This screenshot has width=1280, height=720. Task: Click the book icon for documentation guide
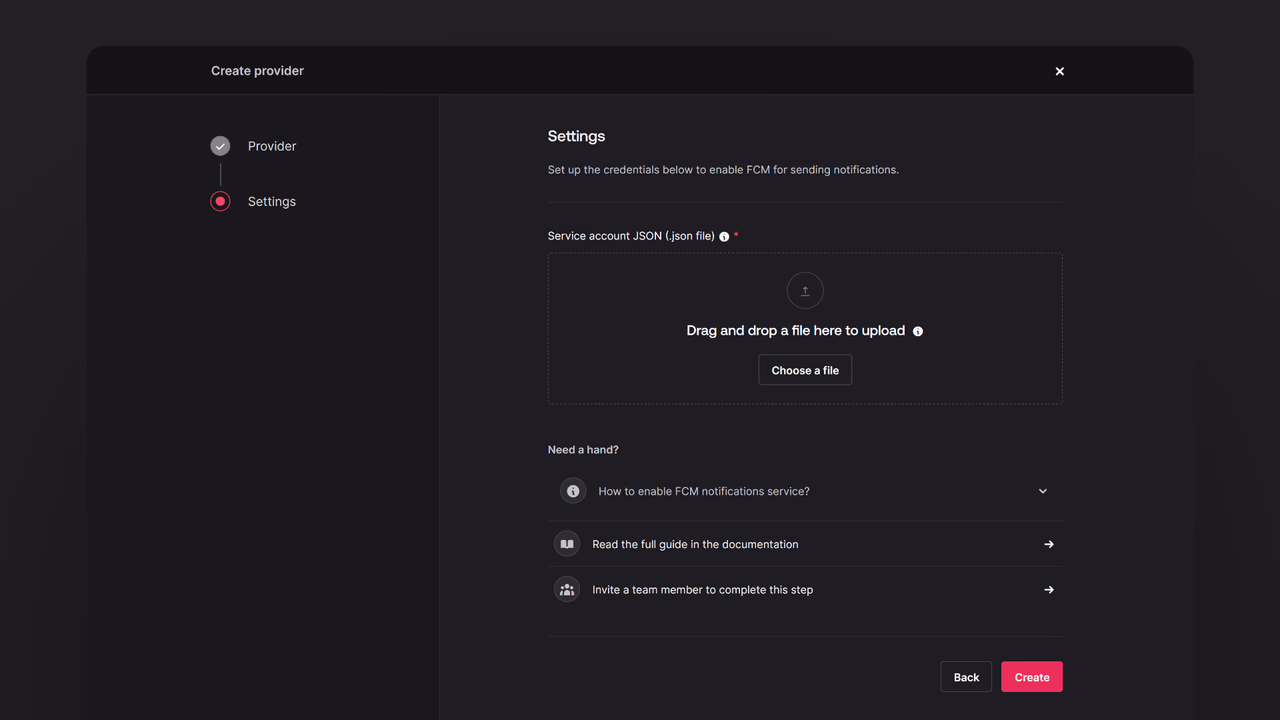tap(567, 544)
